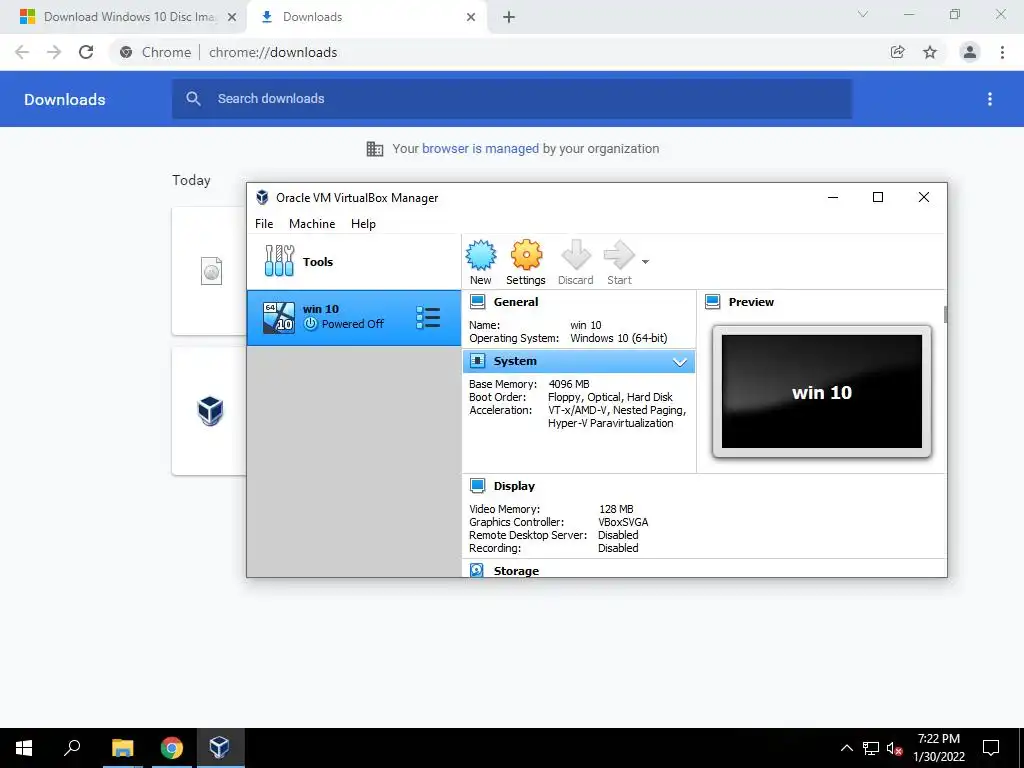1024x768 pixels.
Task: Bookmark this page with star icon
Action: [x=930, y=52]
